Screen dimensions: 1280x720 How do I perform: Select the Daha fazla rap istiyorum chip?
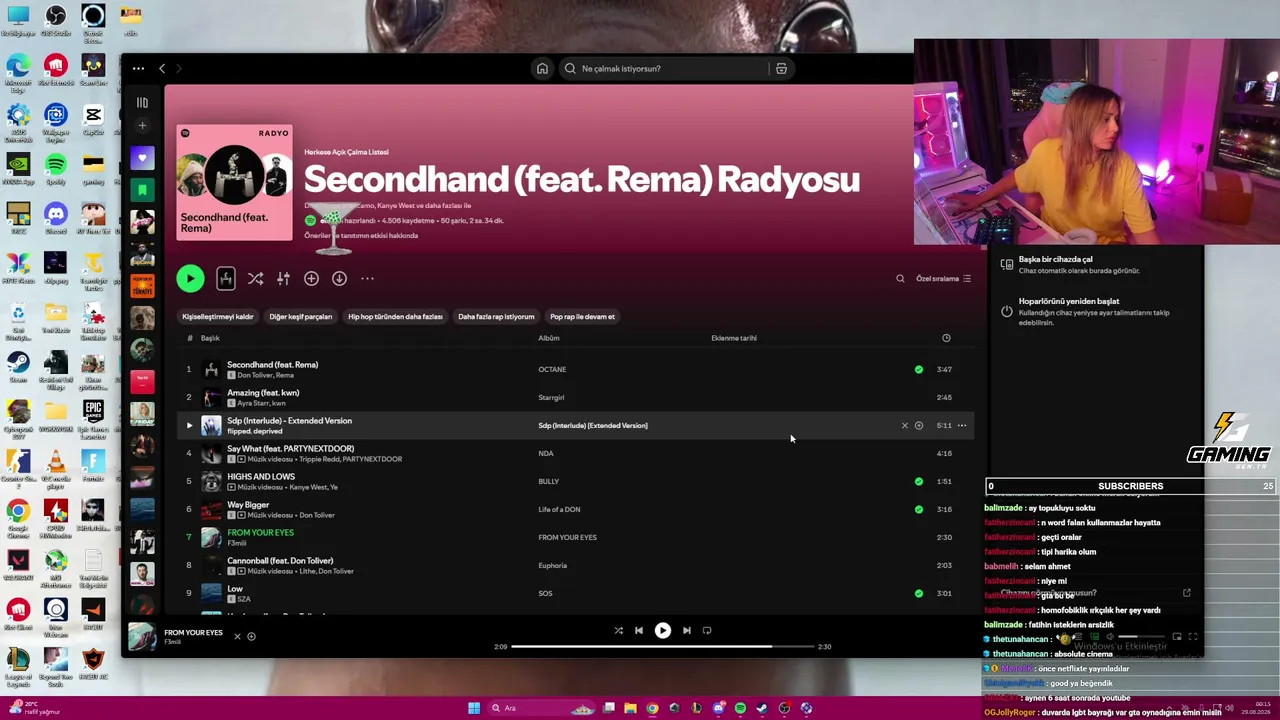click(x=496, y=317)
